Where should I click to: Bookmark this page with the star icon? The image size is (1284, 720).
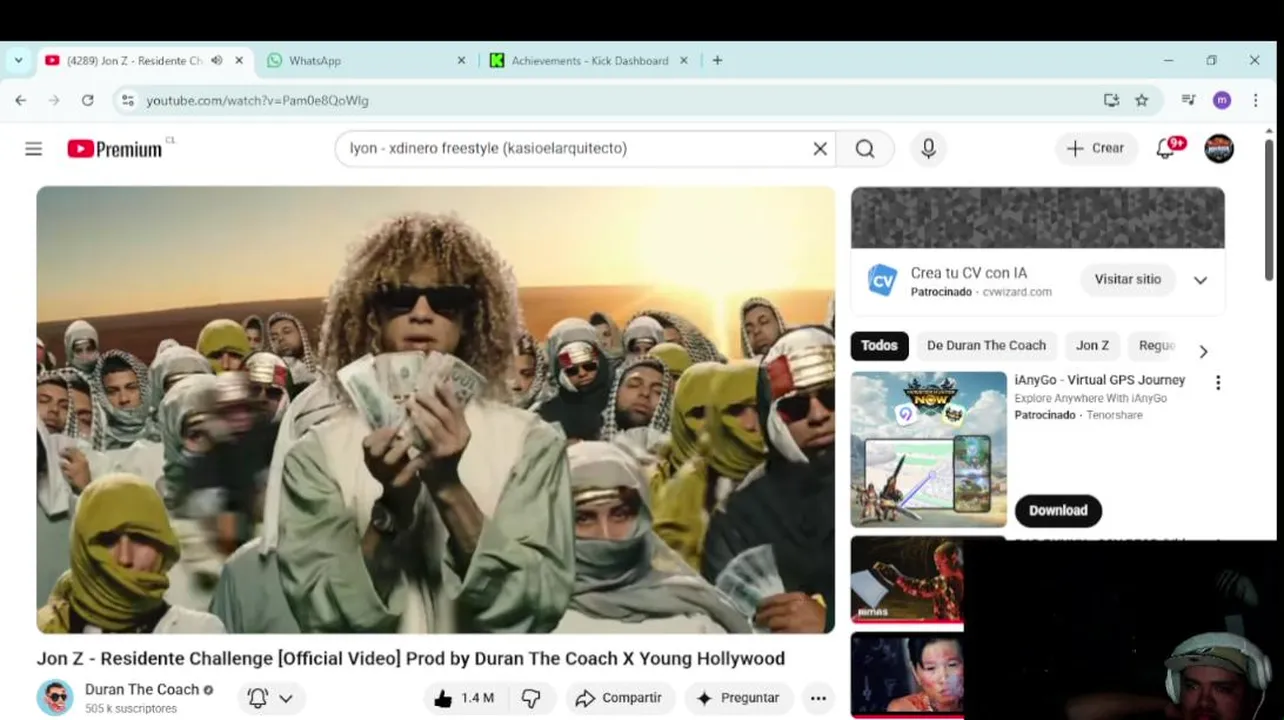[x=1142, y=100]
